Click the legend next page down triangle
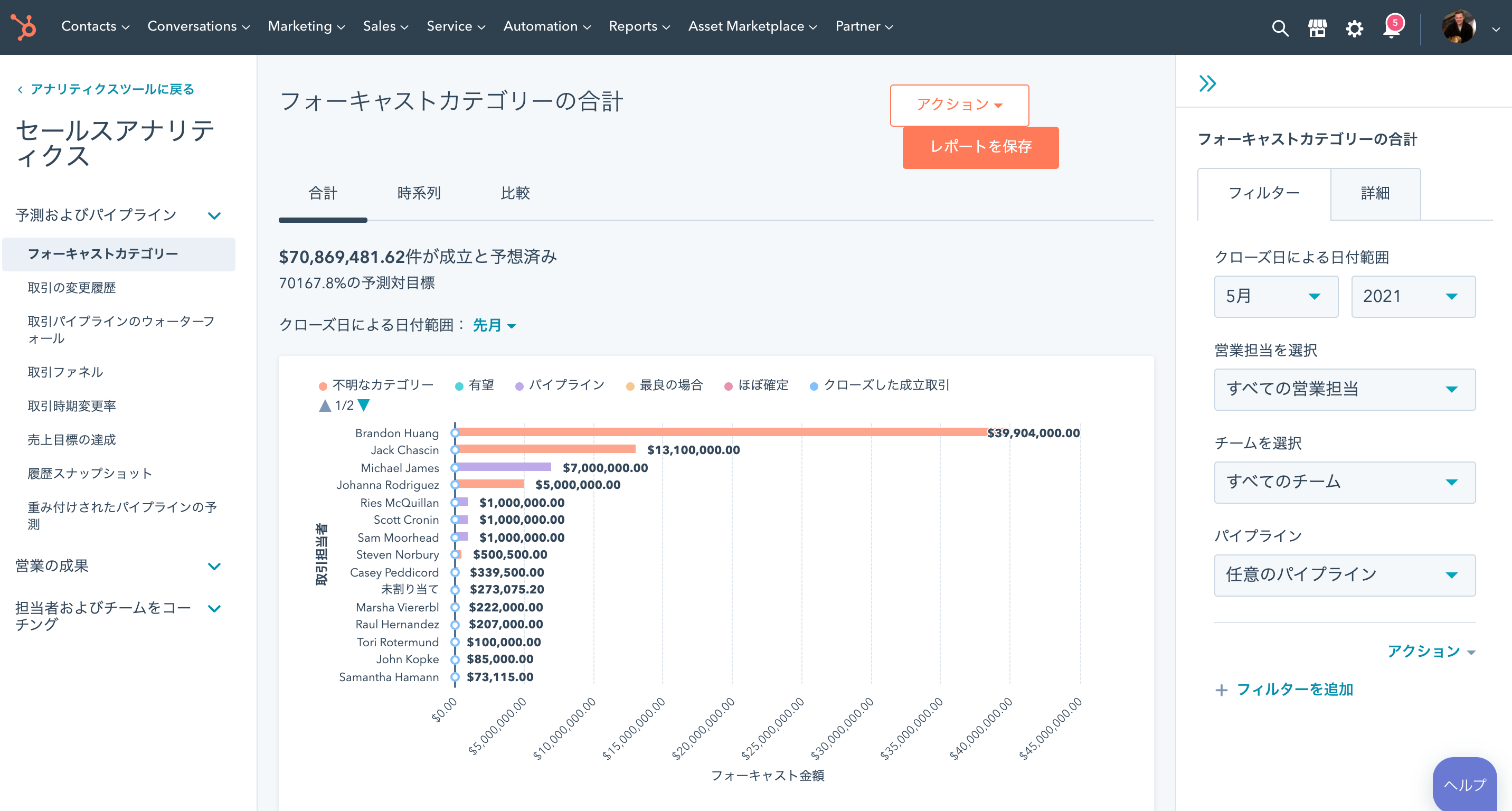Viewport: 1512px width, 811px height. tap(364, 405)
